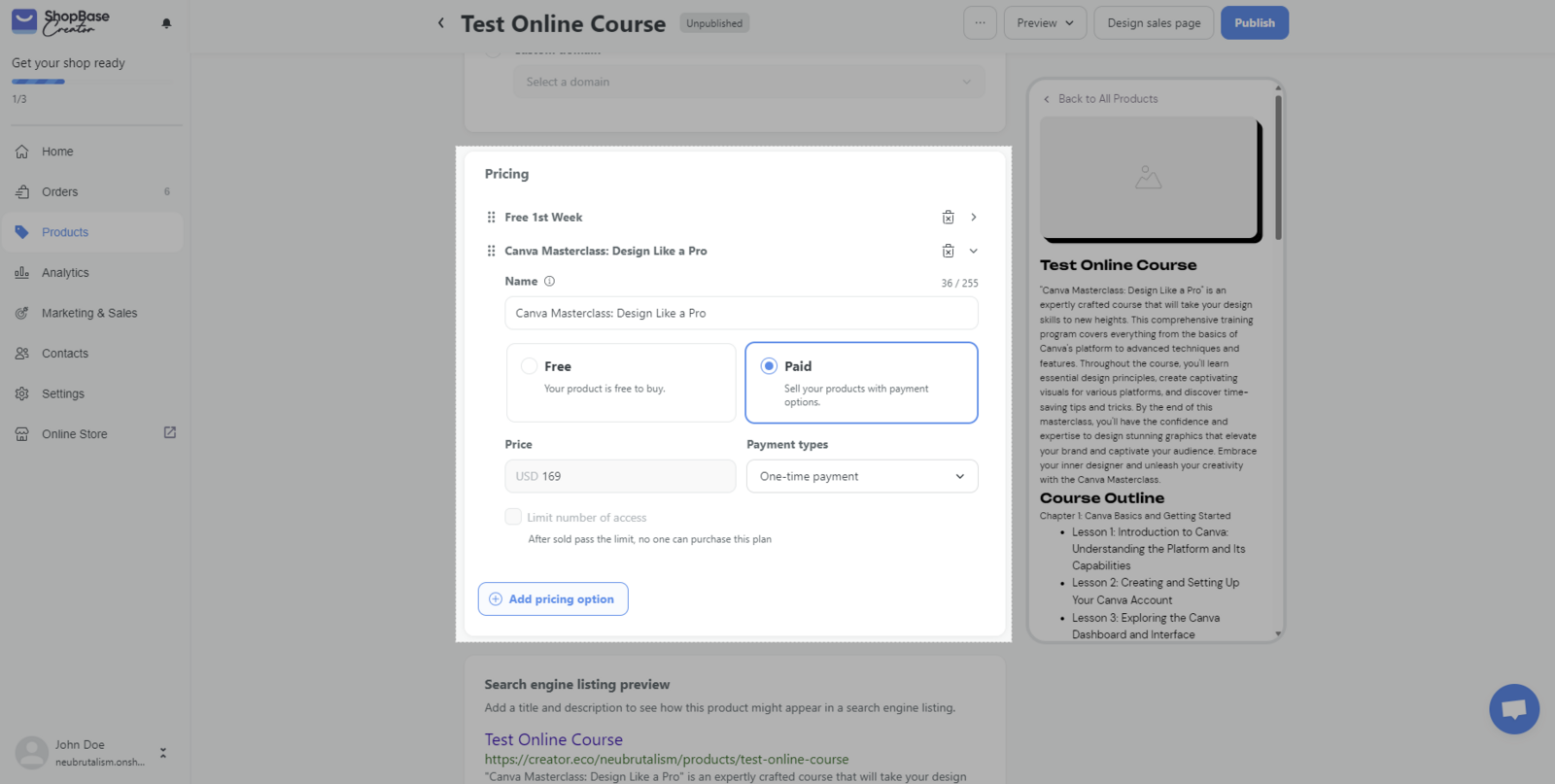Screen dimensions: 1555x784
Task: Click the Analytics chart icon
Action: point(22,273)
